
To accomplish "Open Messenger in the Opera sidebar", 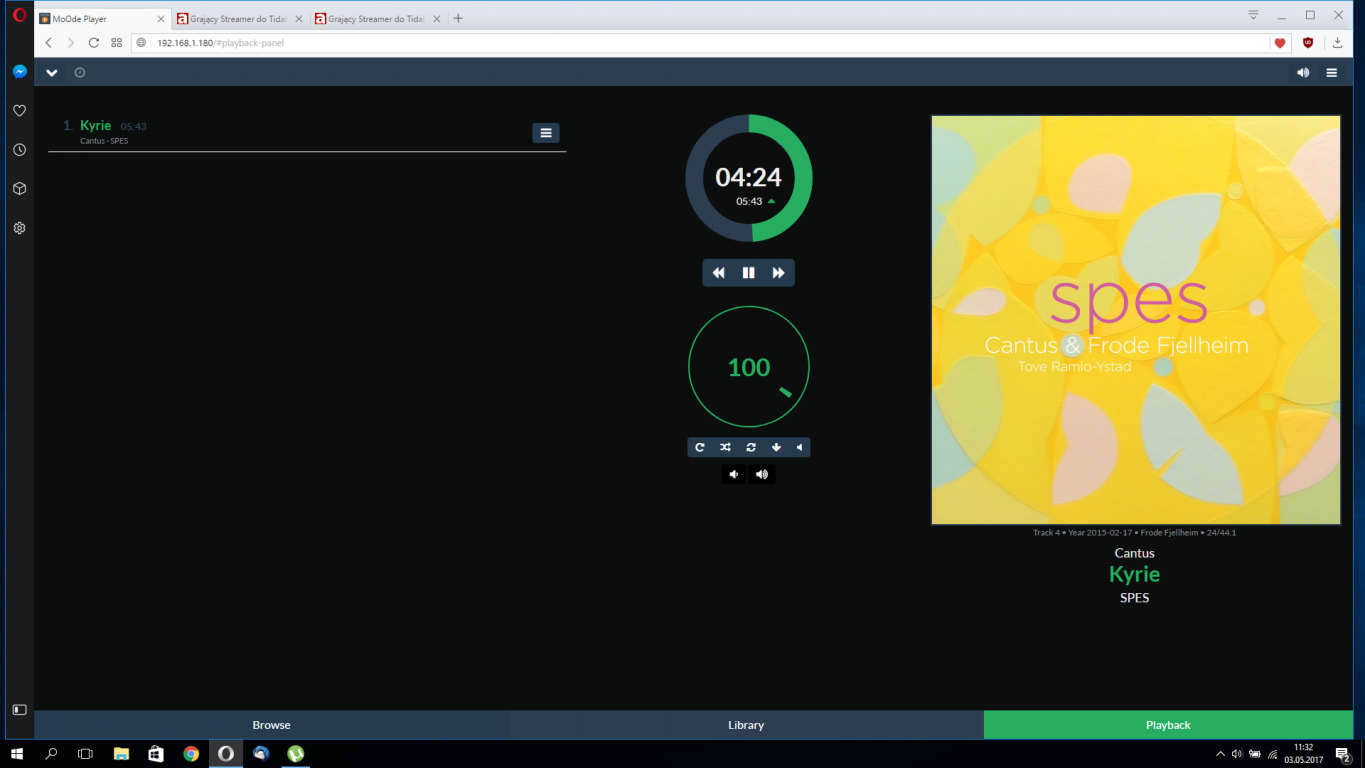I will [19, 72].
